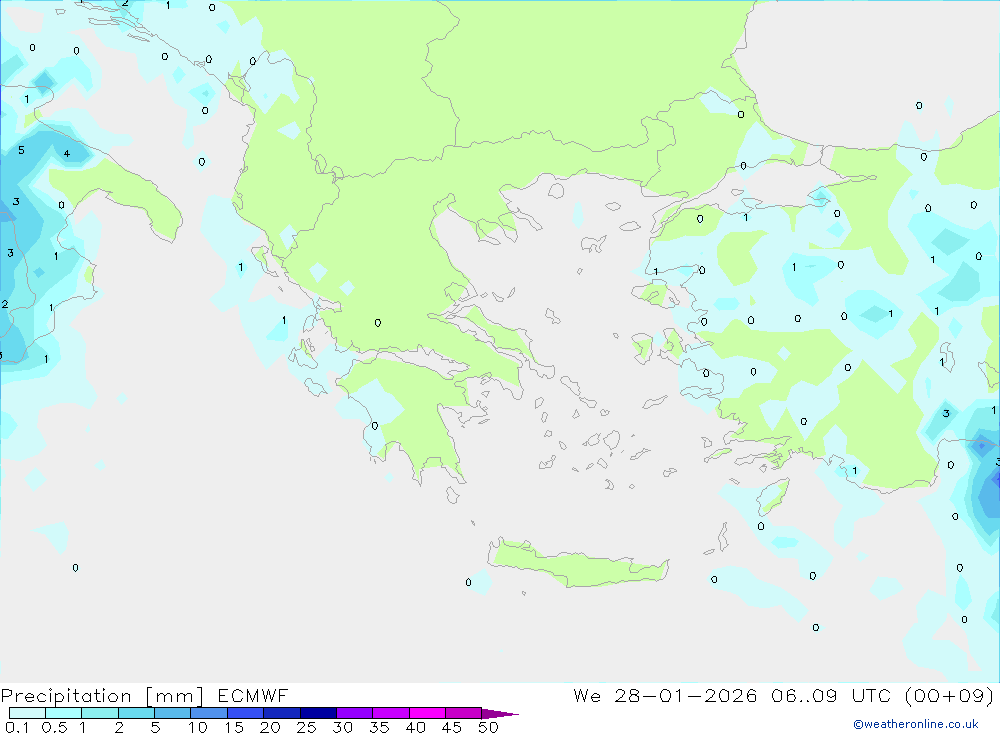Viewport: 1000px width, 733px height.
Task: Click the 2–5 mm legend color segment
Action: click(x=136, y=713)
